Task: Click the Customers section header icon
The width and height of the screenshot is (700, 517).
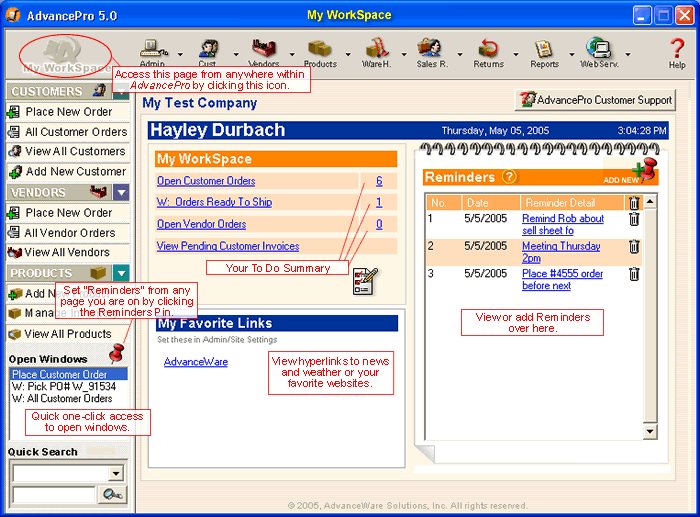Action: point(100,91)
